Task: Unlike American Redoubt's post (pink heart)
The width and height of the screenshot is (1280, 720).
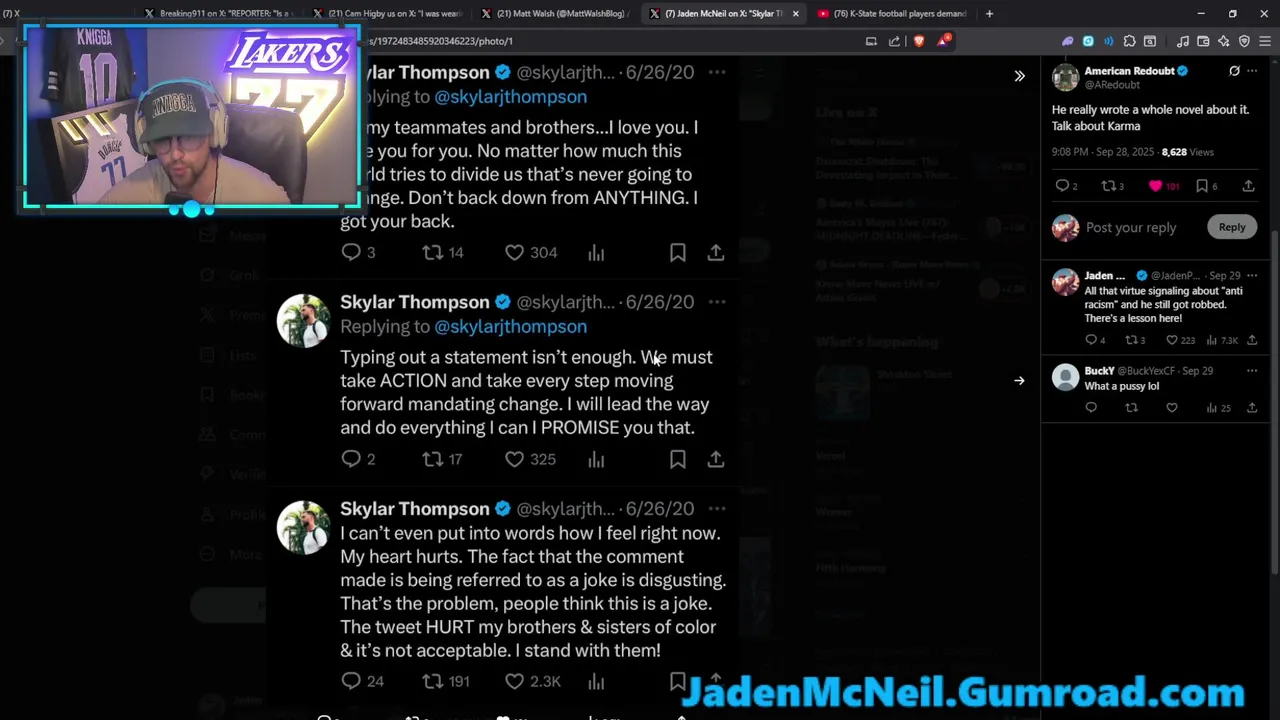Action: coord(1155,186)
